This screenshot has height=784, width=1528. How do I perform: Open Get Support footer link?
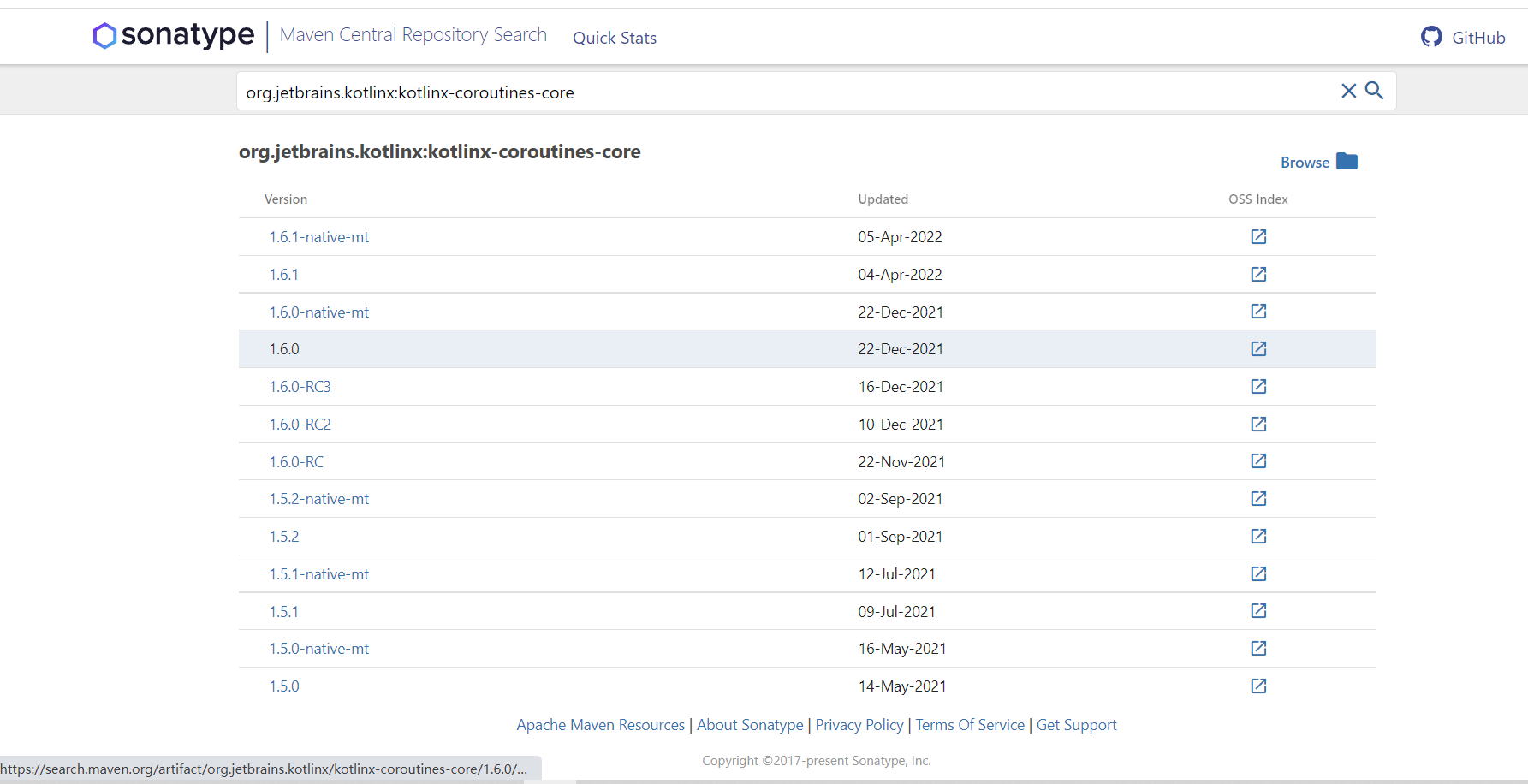[x=1077, y=725]
